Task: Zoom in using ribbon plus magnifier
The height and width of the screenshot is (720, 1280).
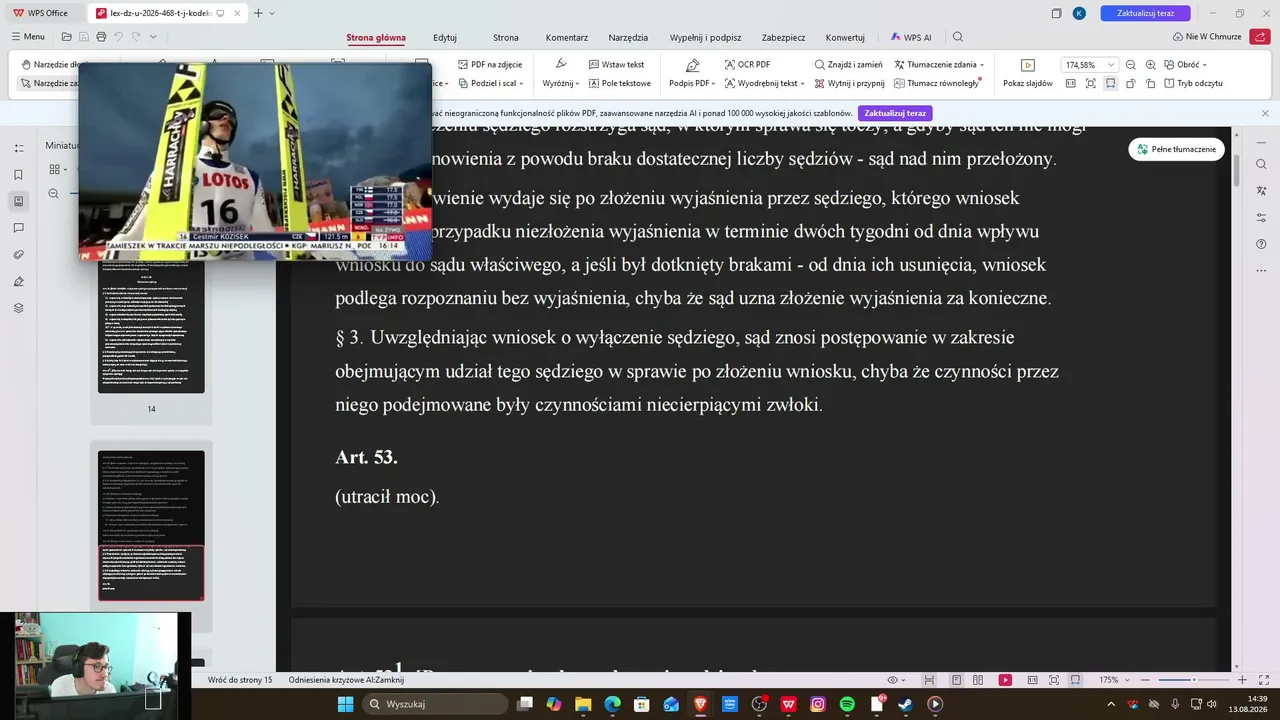Action: click(1150, 65)
